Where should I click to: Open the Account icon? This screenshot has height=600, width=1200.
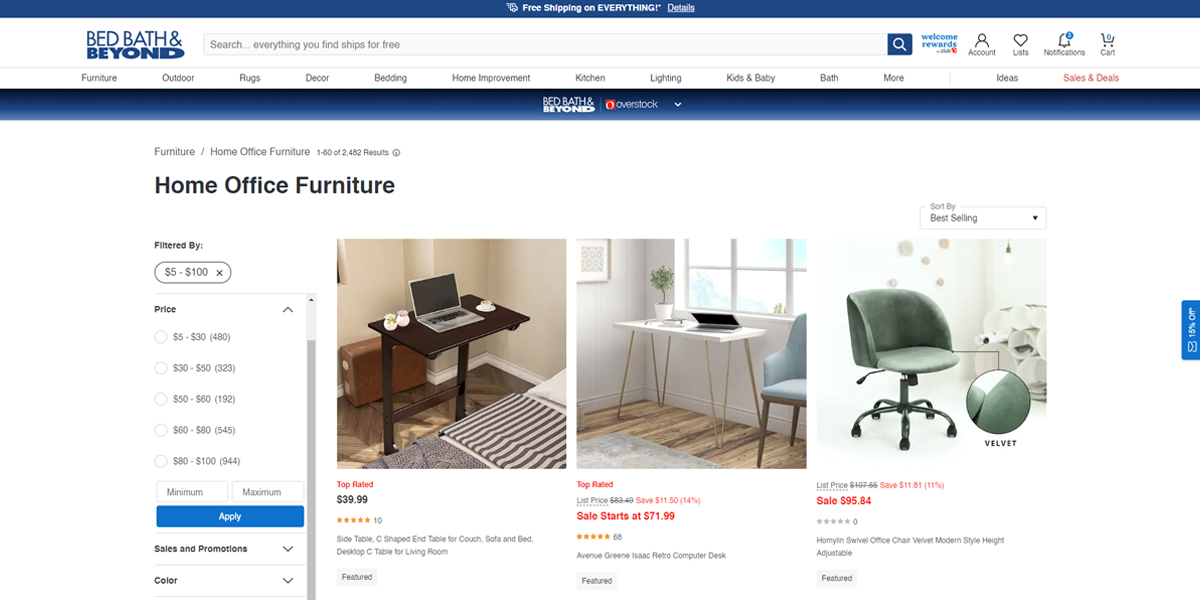coord(982,44)
